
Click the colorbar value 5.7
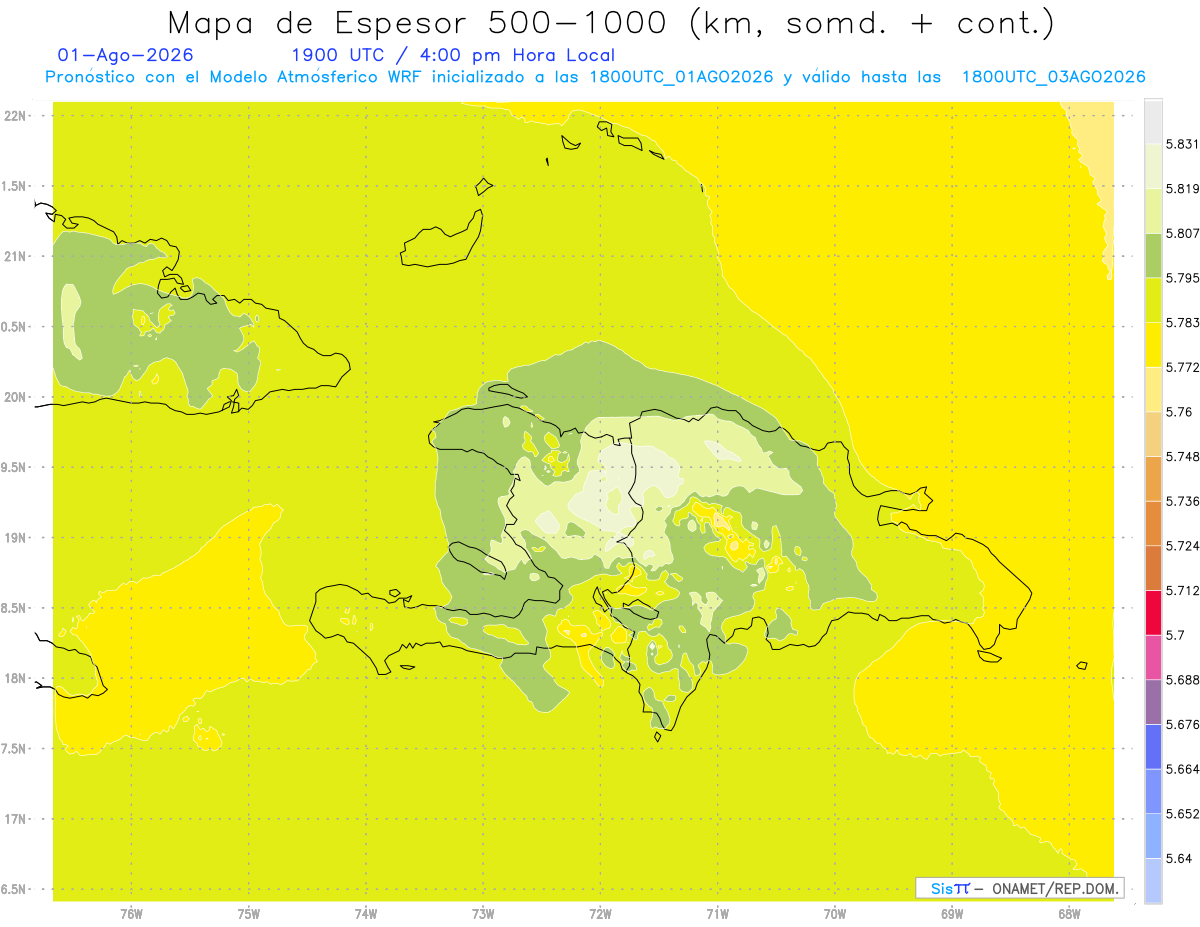coord(1175,635)
